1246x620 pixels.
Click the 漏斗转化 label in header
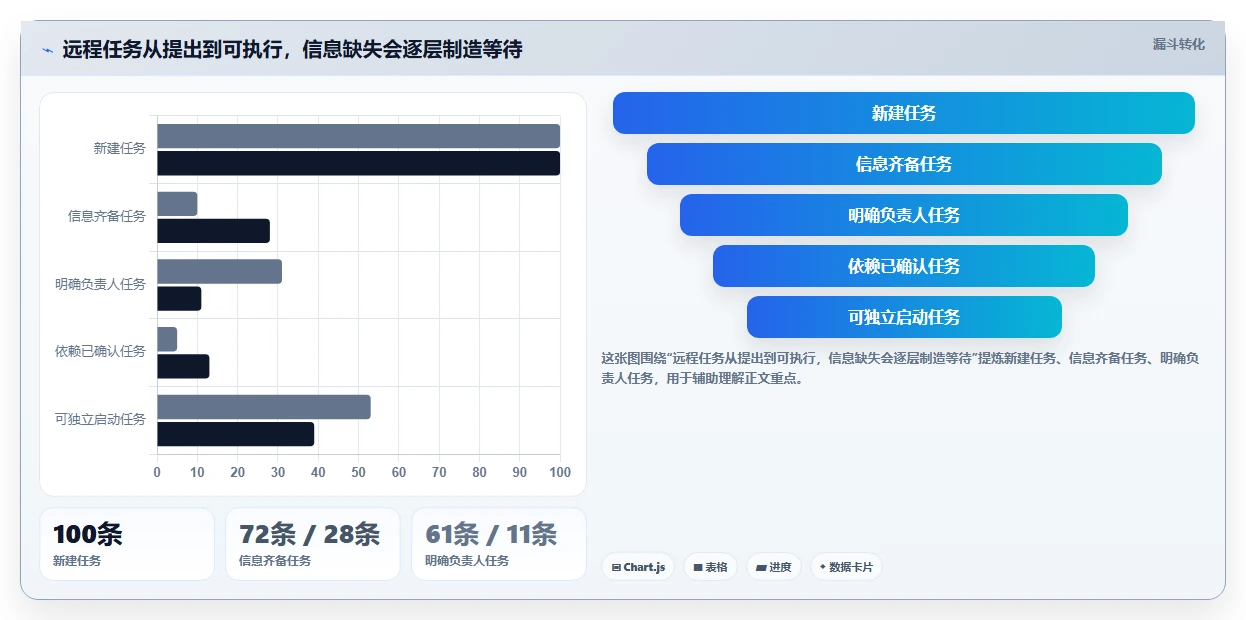[x=1178, y=45]
